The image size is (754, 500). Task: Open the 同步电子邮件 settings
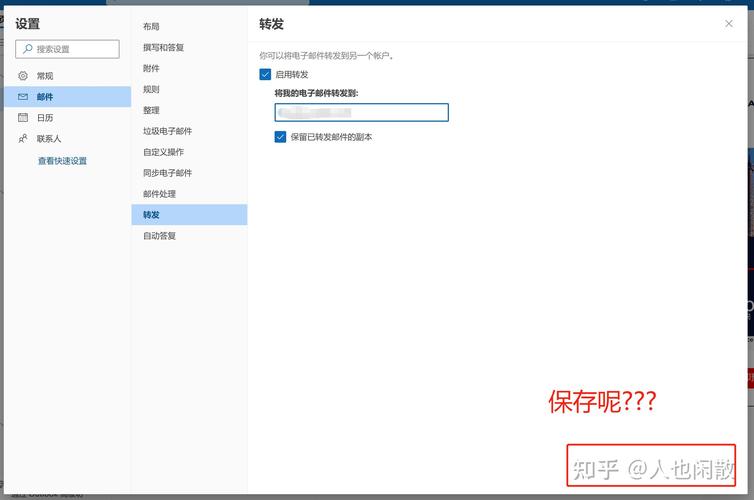point(189,173)
